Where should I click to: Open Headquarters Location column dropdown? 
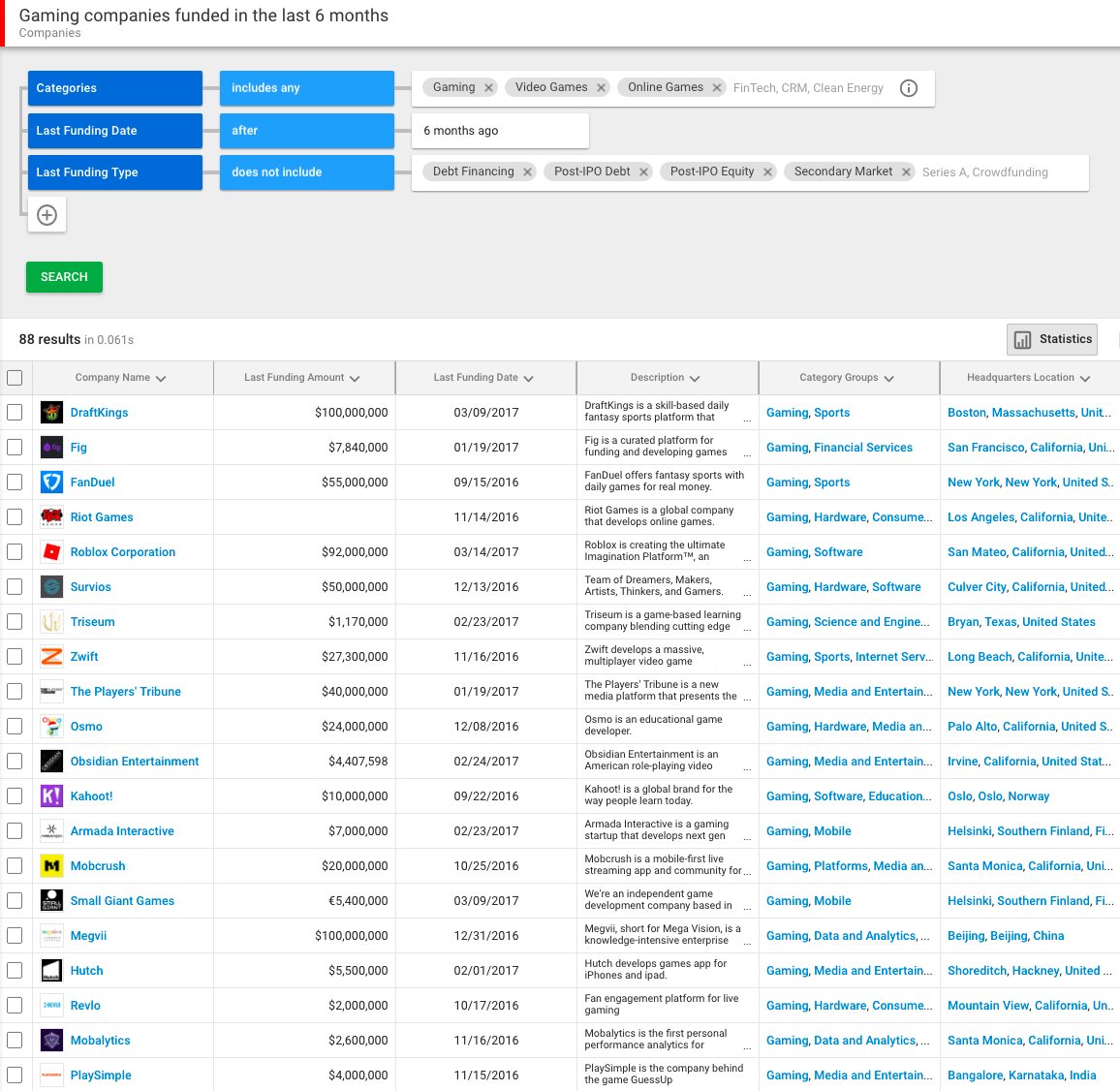coord(1085,379)
